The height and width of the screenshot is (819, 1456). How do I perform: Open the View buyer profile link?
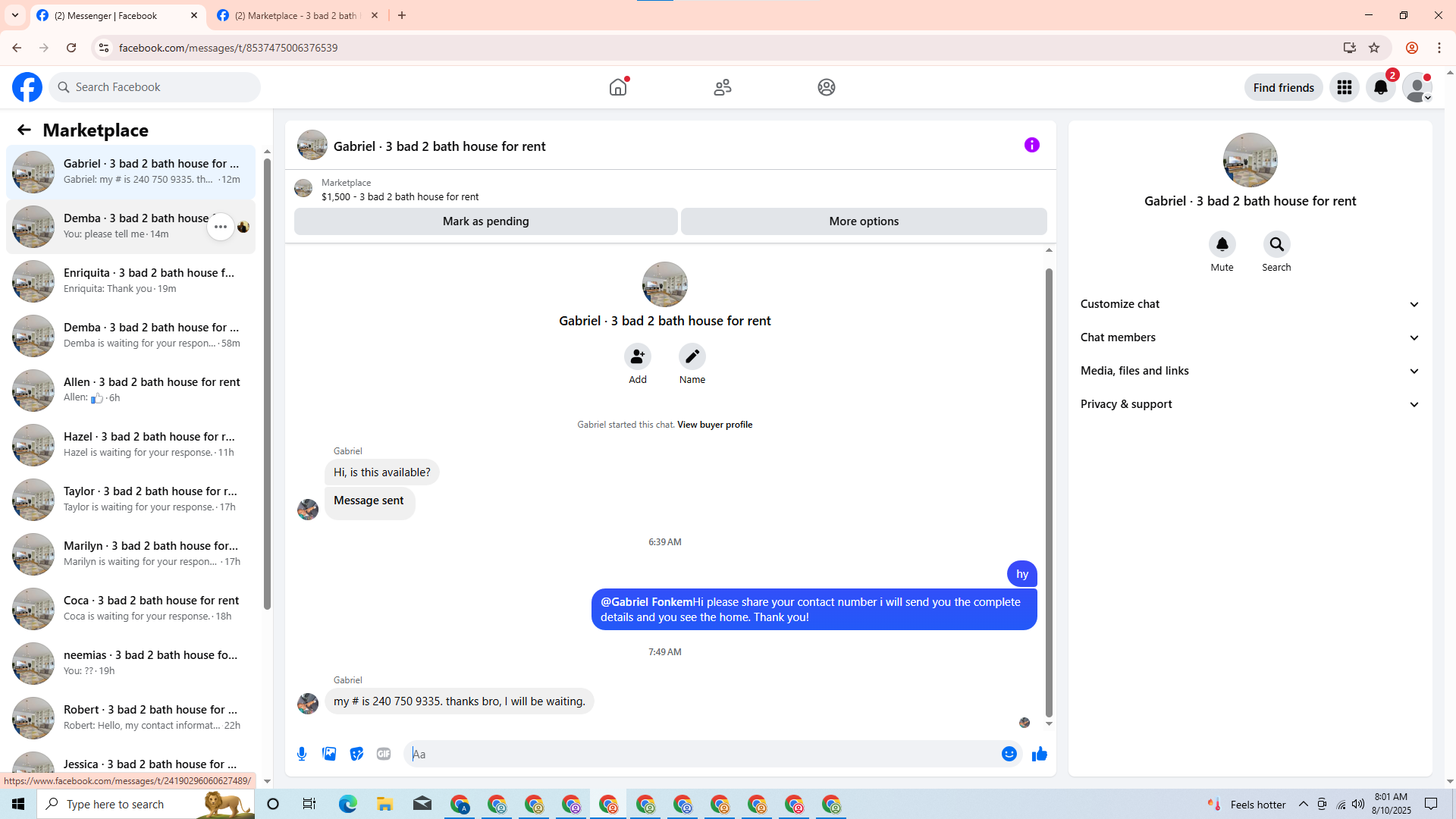pyautogui.click(x=714, y=425)
